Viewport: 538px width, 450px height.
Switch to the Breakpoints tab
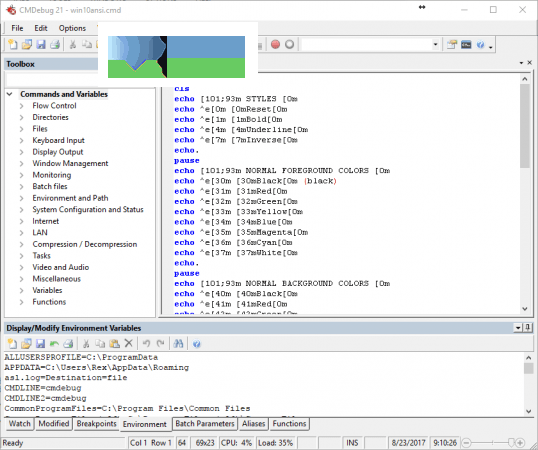(x=96, y=424)
